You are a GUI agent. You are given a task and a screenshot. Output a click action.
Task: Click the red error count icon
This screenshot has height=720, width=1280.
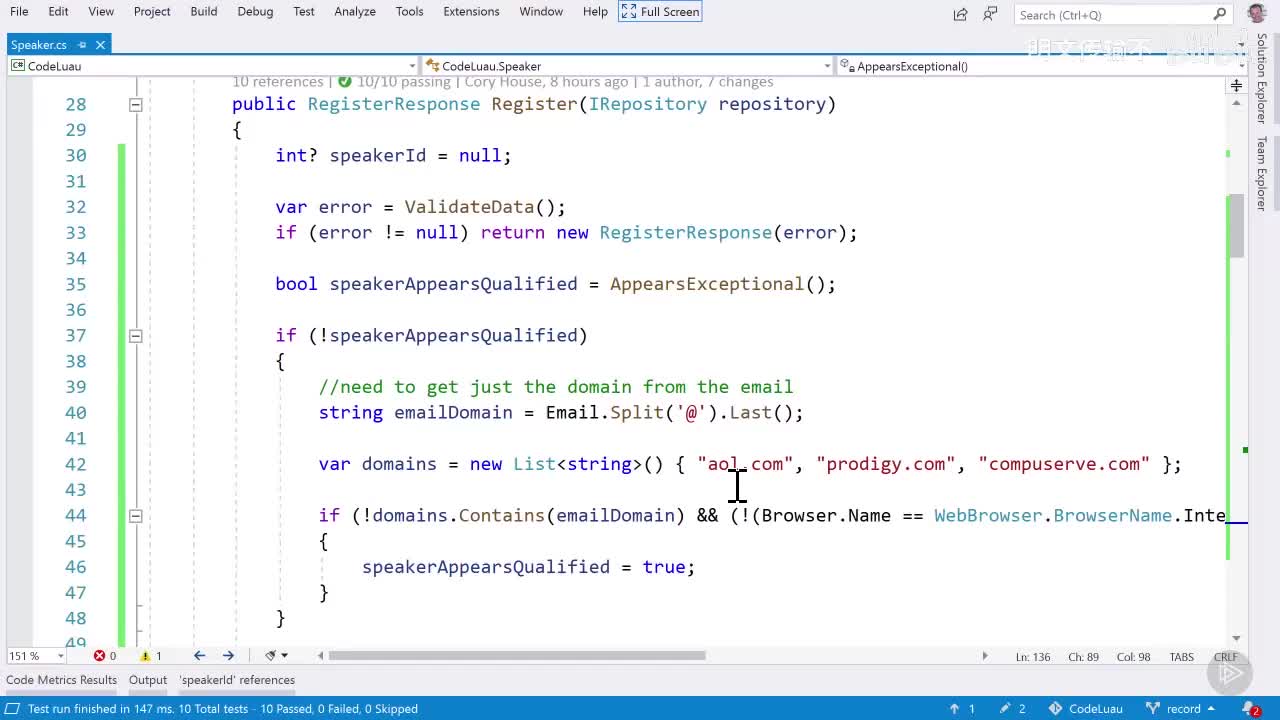coord(99,656)
